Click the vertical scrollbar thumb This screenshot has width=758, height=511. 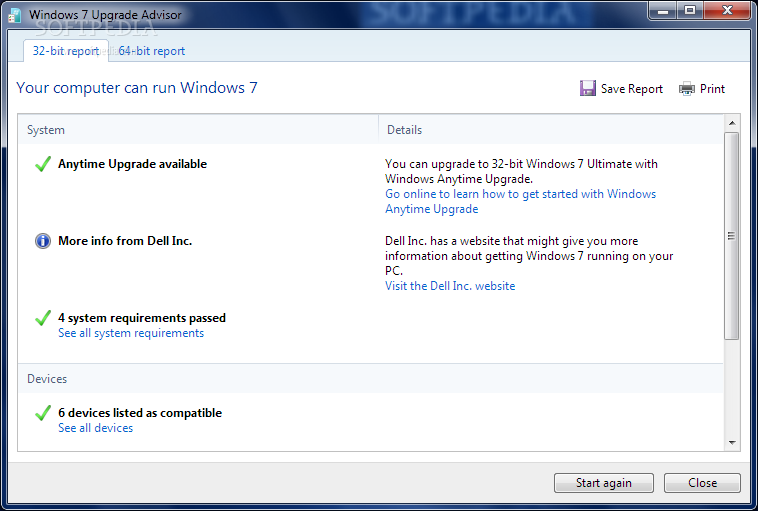(x=732, y=236)
